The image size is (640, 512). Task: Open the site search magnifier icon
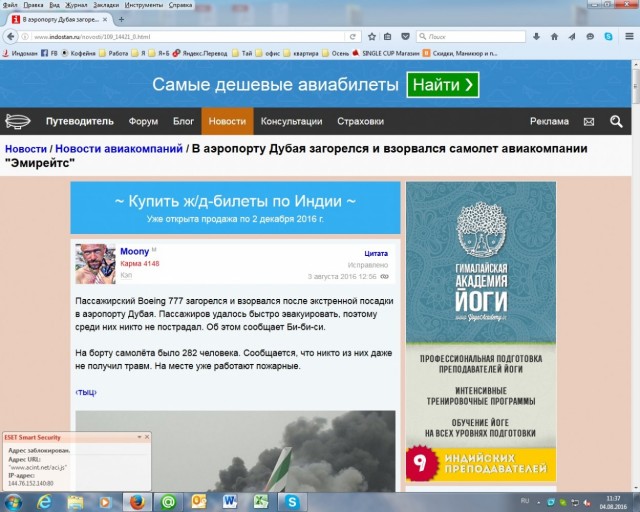pos(615,122)
